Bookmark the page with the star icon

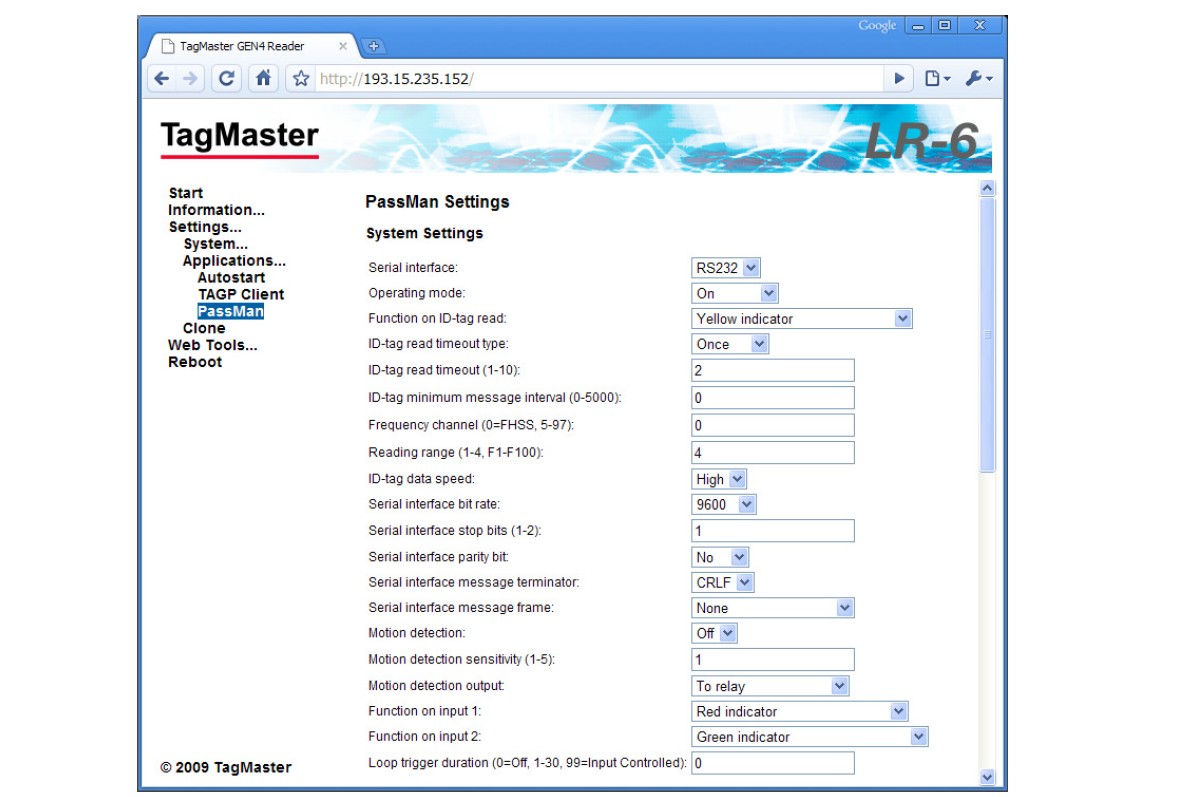301,78
